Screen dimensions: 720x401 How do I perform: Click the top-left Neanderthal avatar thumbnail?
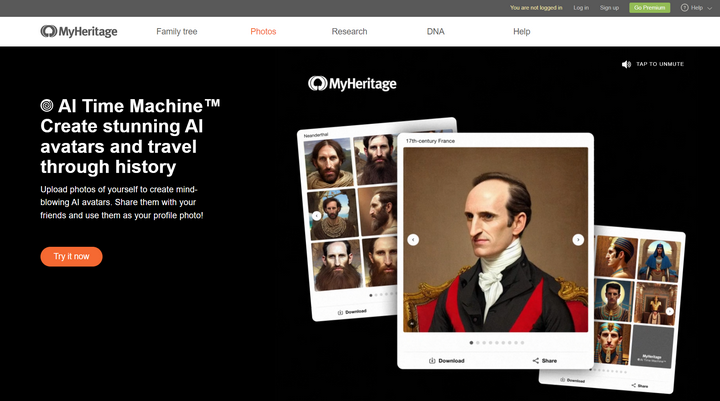(x=328, y=163)
